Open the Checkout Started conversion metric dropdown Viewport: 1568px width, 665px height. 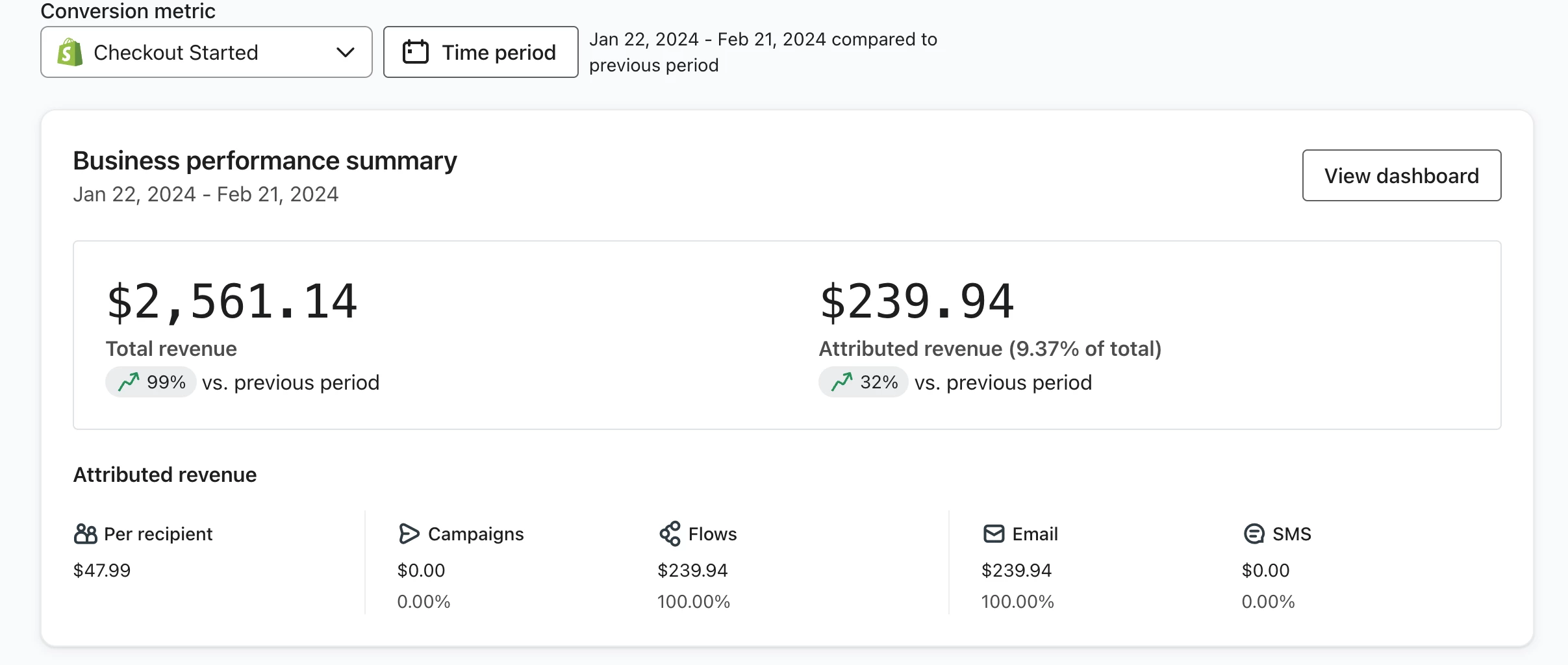click(207, 52)
